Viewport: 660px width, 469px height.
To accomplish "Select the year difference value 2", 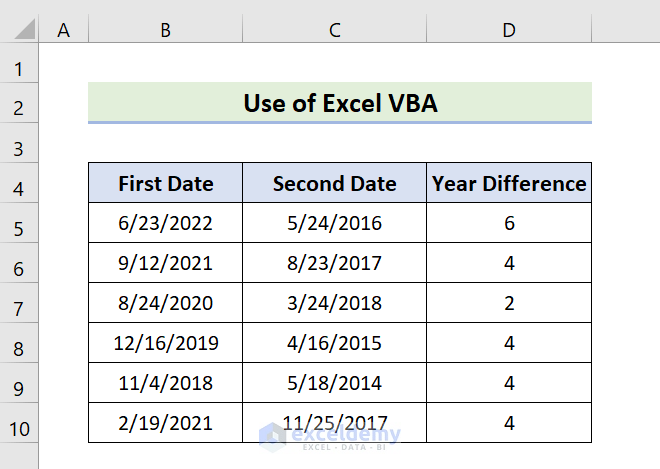I will [x=509, y=303].
